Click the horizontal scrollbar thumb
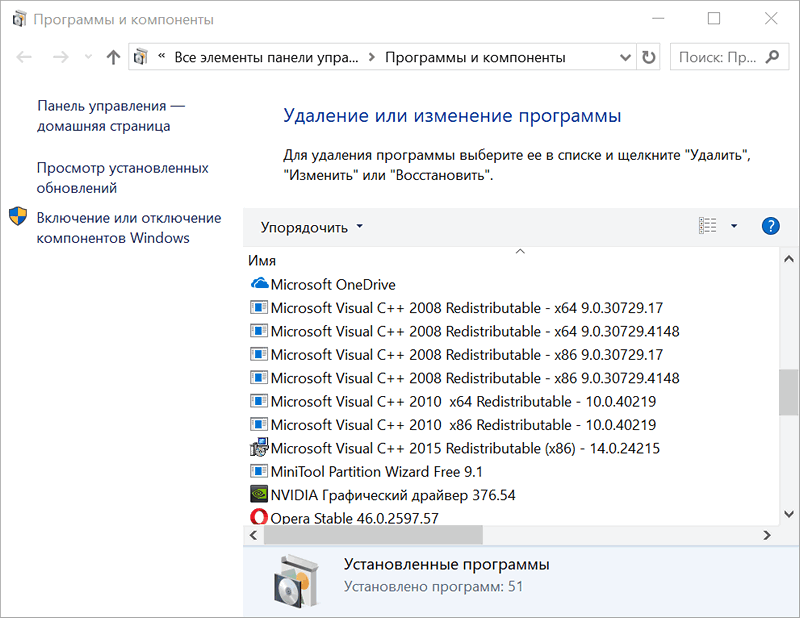The height and width of the screenshot is (618, 800). click(x=373, y=535)
